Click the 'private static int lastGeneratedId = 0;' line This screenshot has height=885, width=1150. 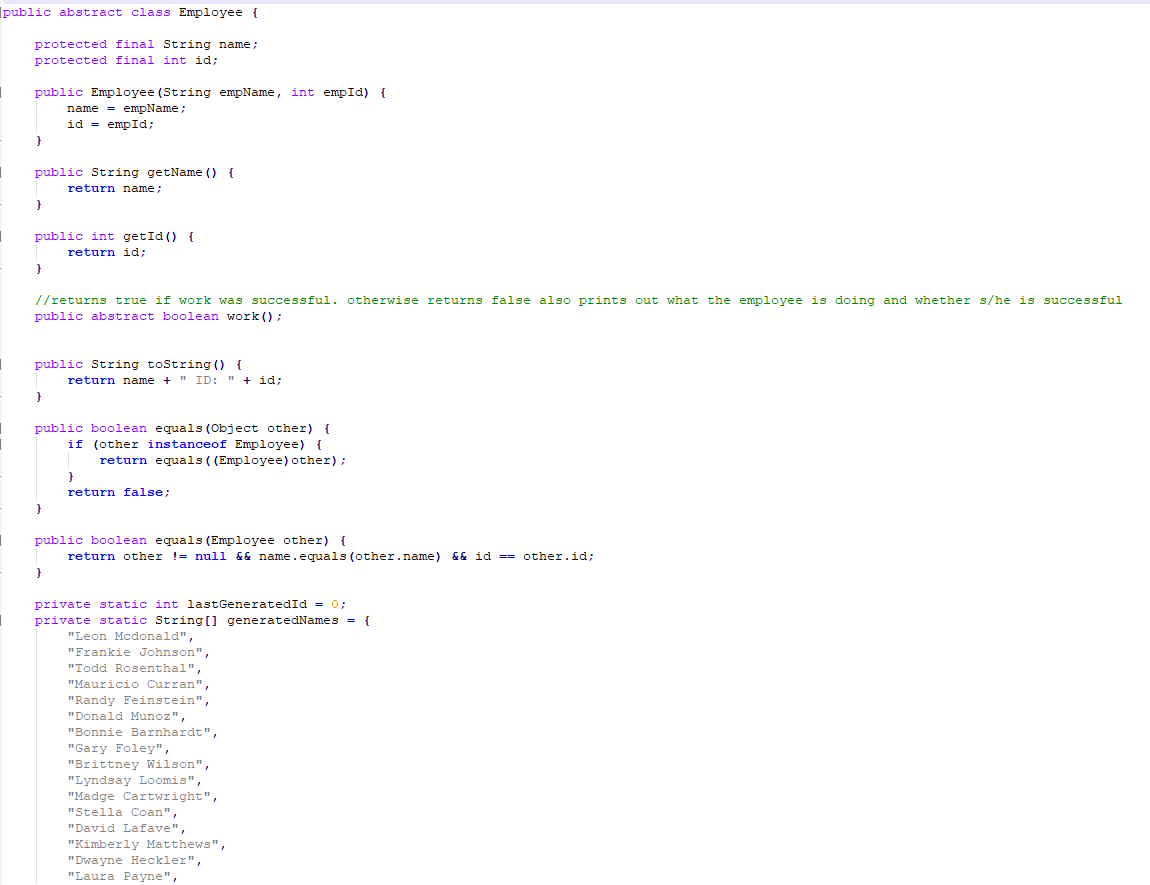191,604
